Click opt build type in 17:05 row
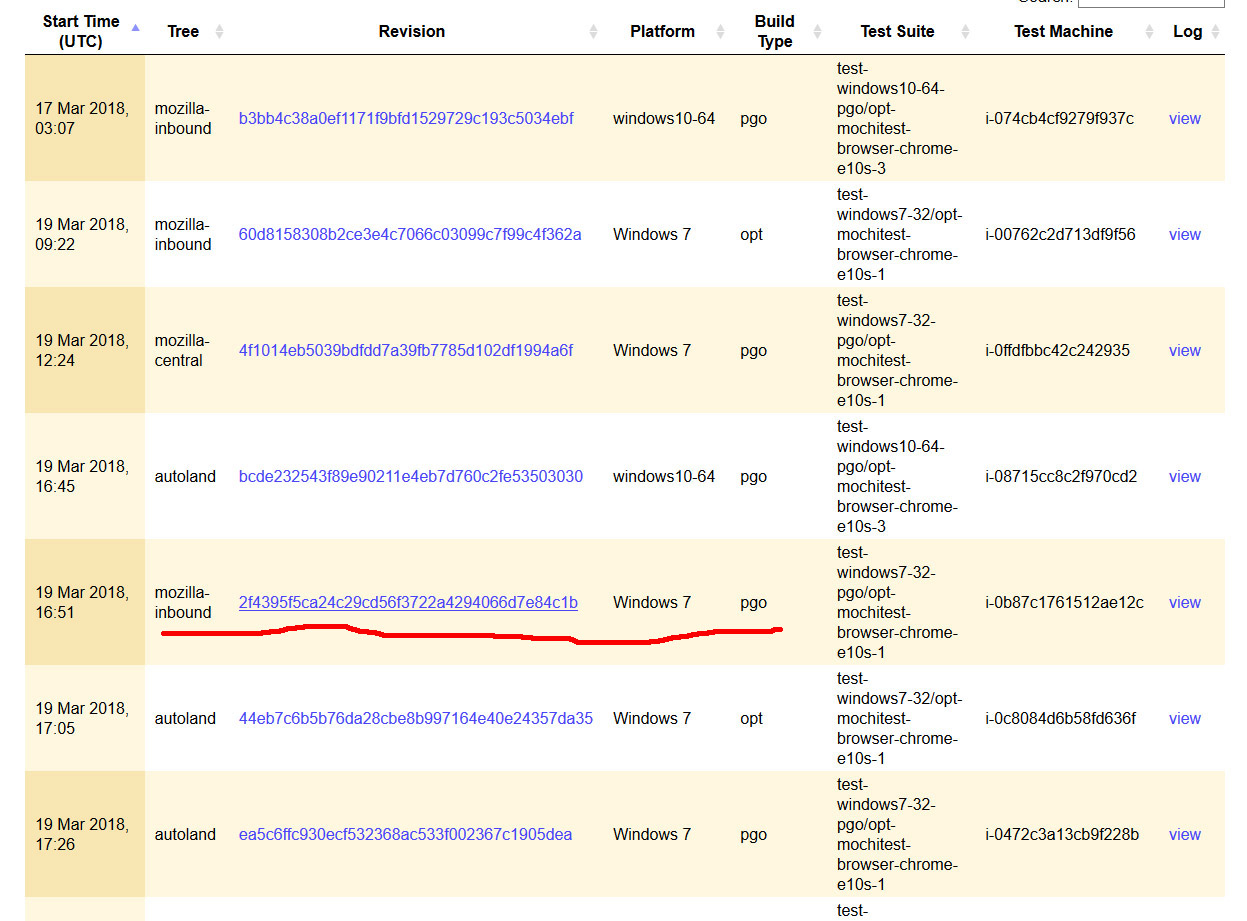Screen dimensions: 1247x921 coord(752,718)
